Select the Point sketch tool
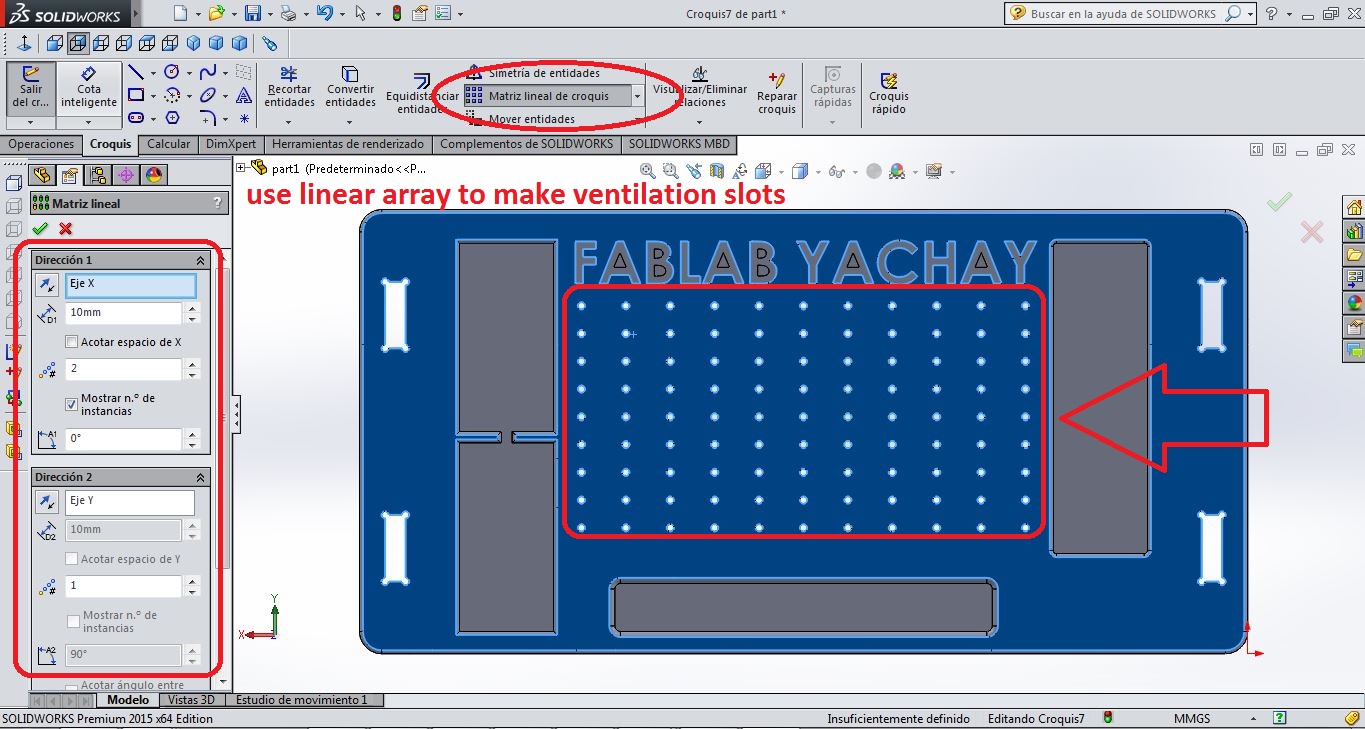1365x729 pixels. point(243,118)
